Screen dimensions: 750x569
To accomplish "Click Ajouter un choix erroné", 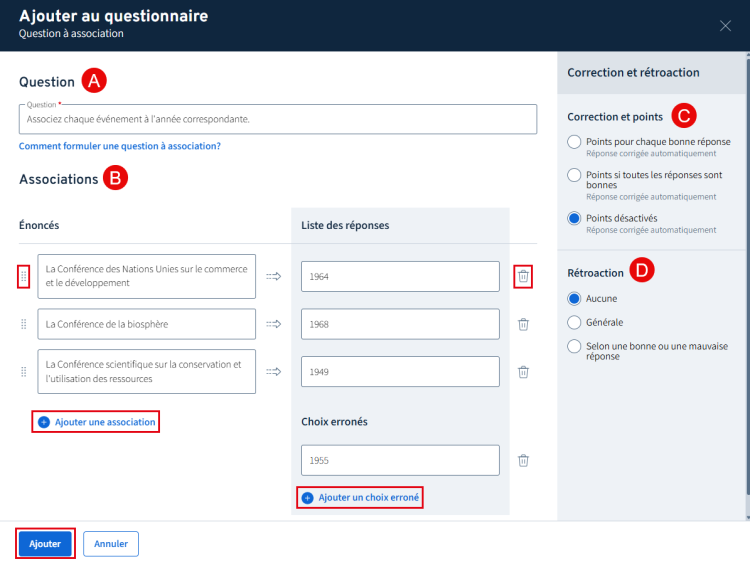I will point(361,497).
